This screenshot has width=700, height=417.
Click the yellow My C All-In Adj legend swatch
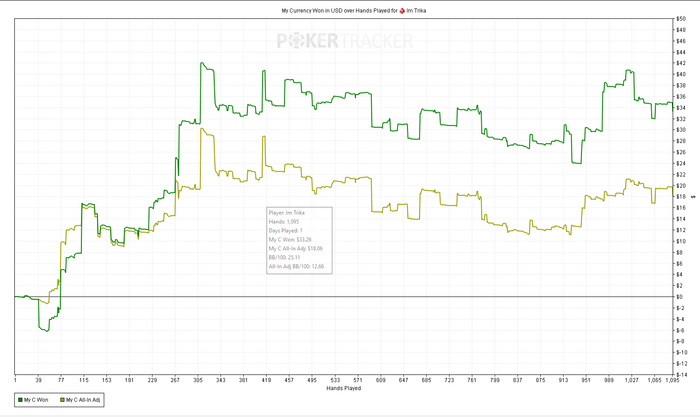[62, 400]
